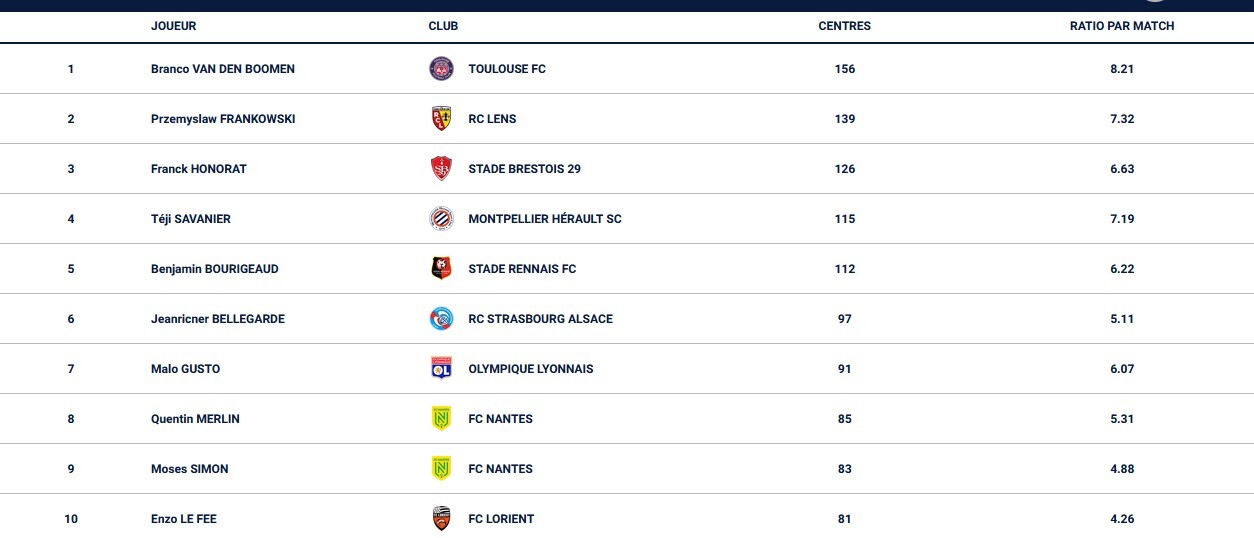Click the Olympique Lyonnais logo
1254x538 pixels.
440,369
